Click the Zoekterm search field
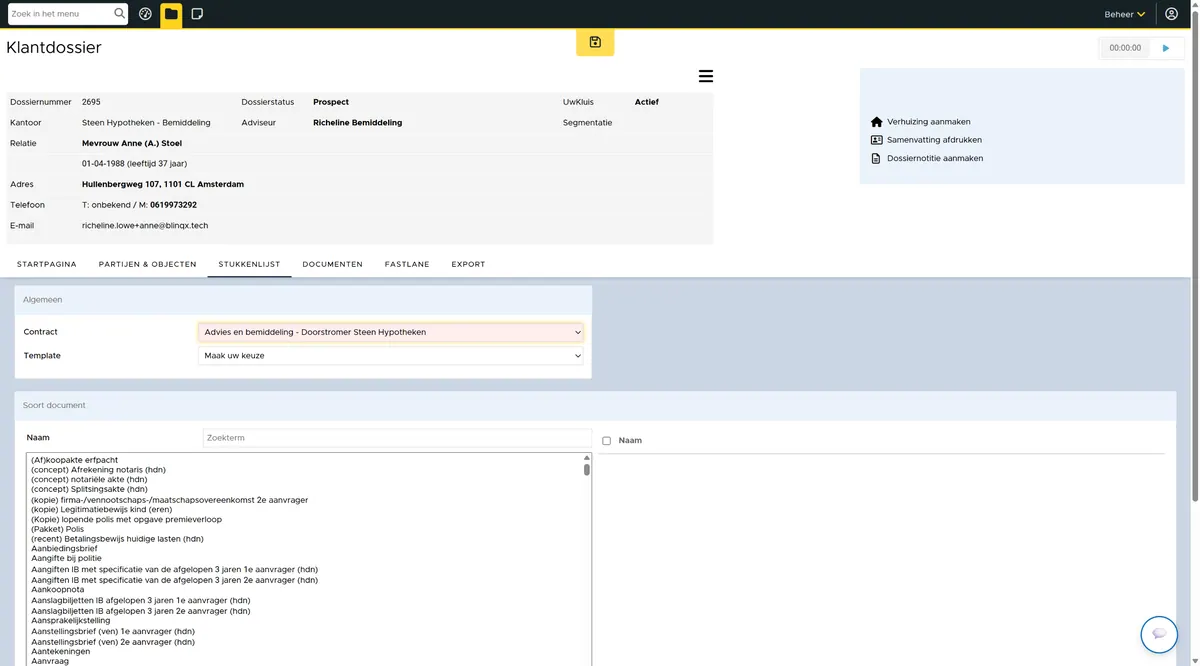The height and width of the screenshot is (666, 1200). click(x=397, y=438)
